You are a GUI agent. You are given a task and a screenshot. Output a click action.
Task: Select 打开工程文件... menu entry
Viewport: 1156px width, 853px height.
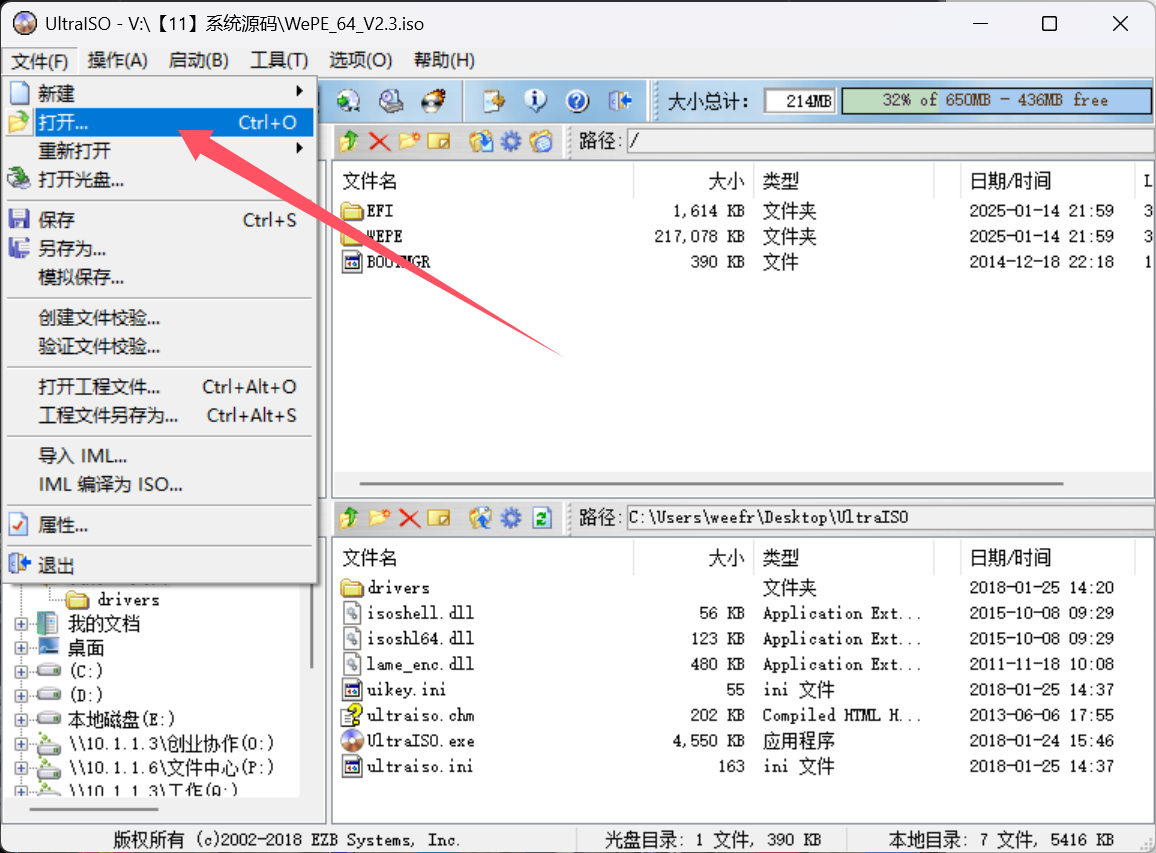coord(160,387)
